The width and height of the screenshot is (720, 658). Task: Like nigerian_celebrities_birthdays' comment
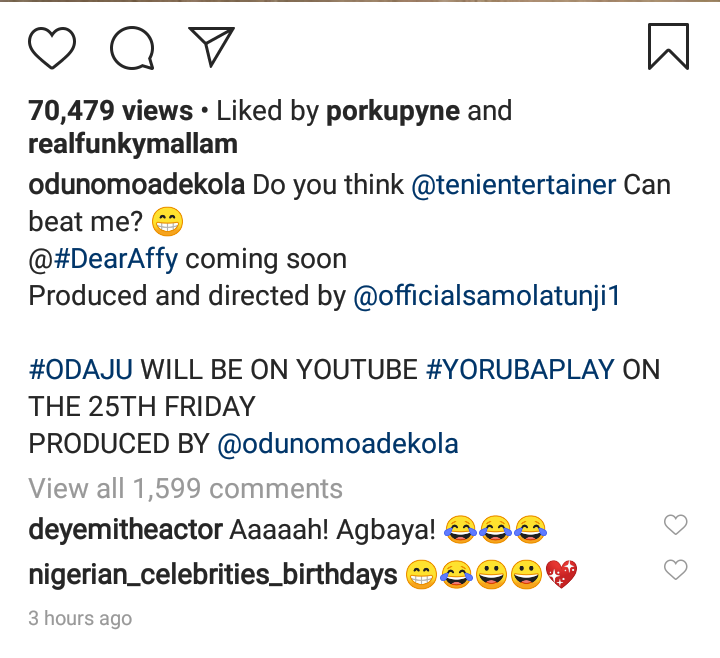click(676, 570)
